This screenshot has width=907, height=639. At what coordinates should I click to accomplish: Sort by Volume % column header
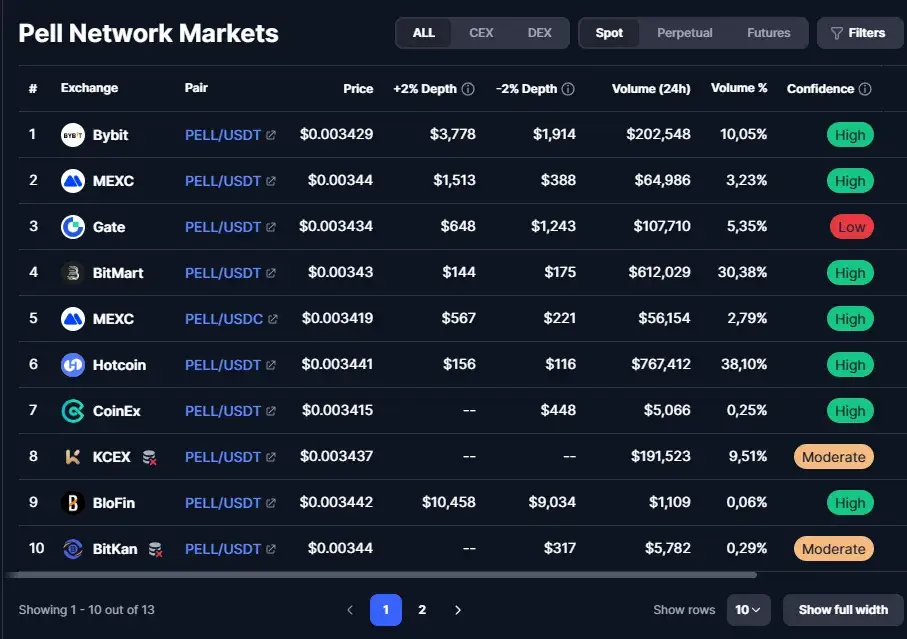[x=739, y=88]
